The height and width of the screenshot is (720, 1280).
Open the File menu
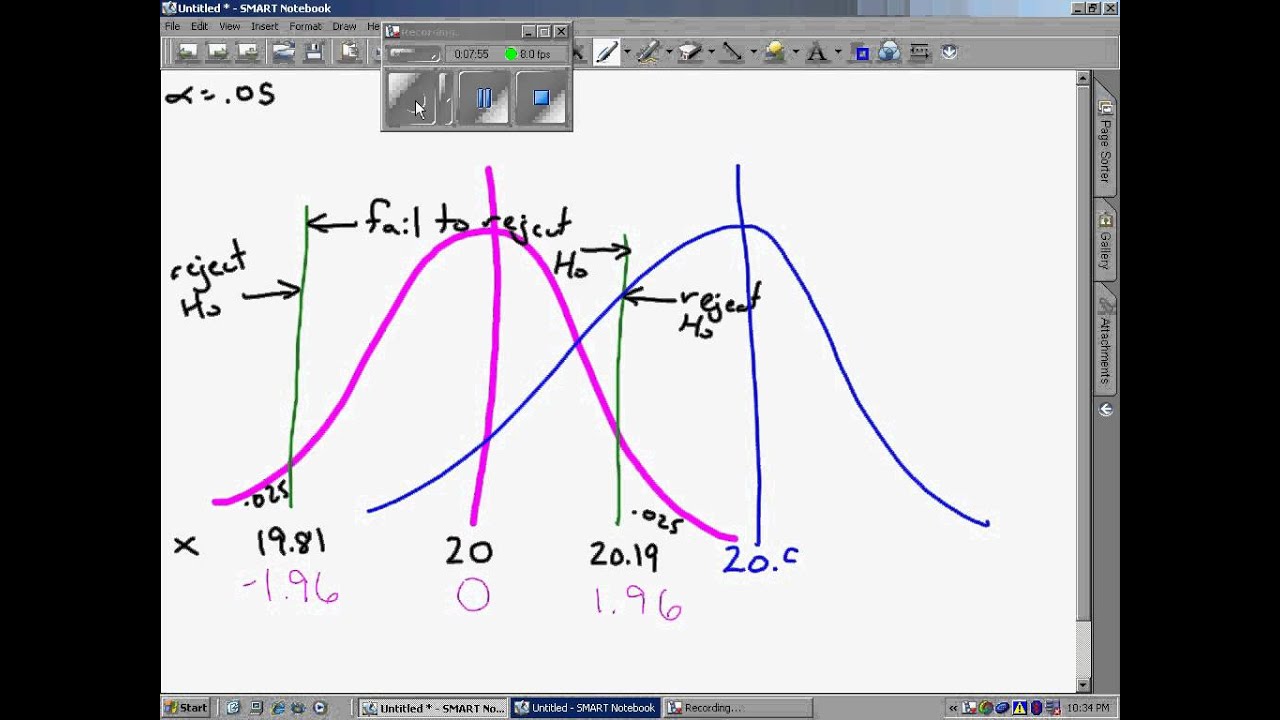tap(172, 26)
